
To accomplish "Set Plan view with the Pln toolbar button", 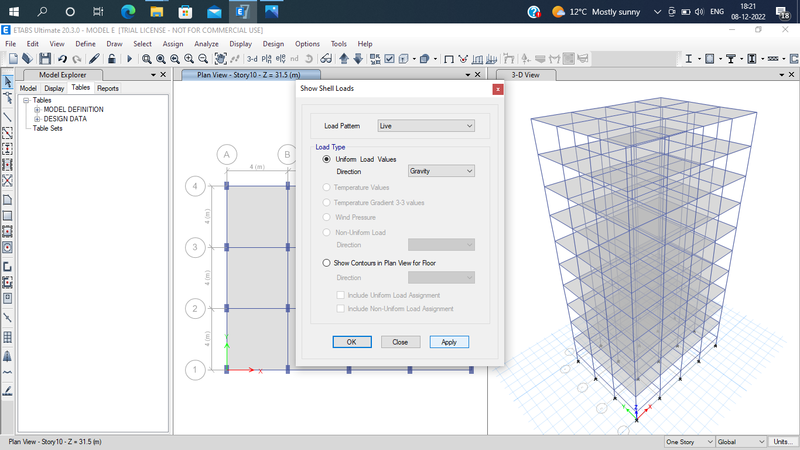I will [x=266, y=59].
